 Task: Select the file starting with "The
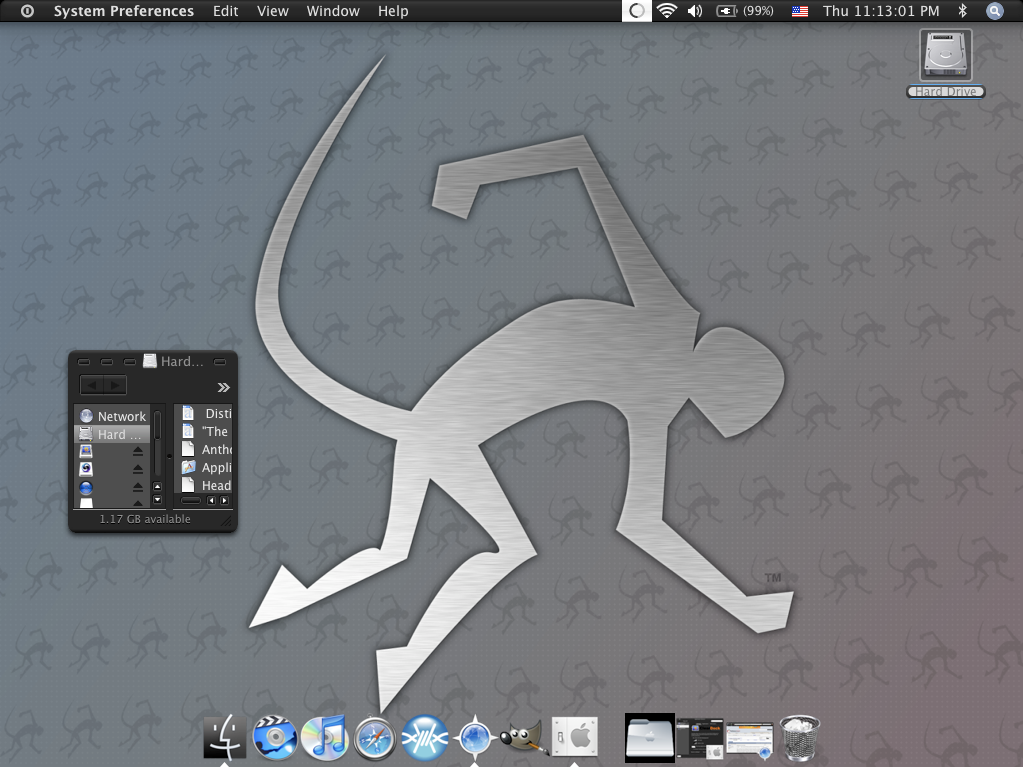coord(207,431)
